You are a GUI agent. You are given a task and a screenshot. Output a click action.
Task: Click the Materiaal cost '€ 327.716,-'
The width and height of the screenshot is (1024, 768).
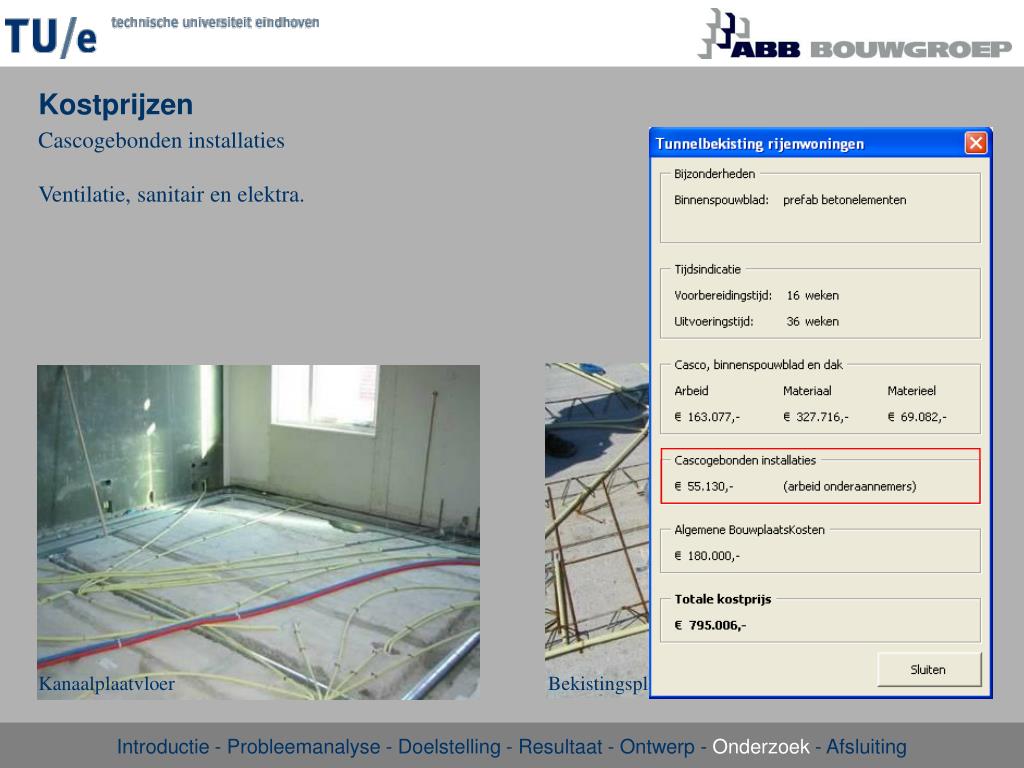pos(816,417)
